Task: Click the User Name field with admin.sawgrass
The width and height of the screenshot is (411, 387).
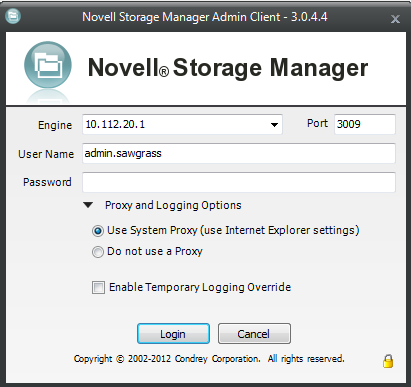Action: click(239, 153)
